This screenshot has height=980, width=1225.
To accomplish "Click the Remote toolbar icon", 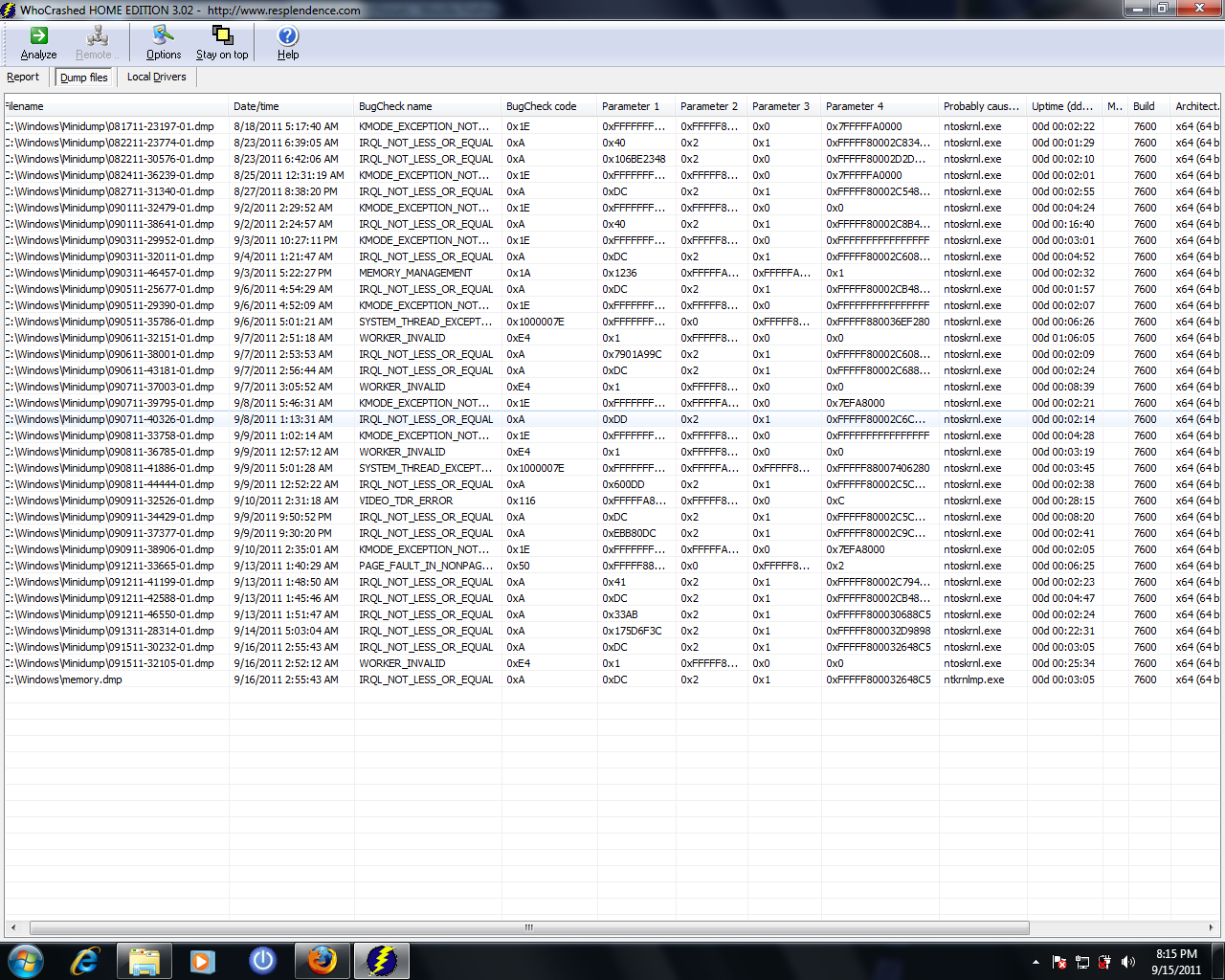I will tap(98, 43).
